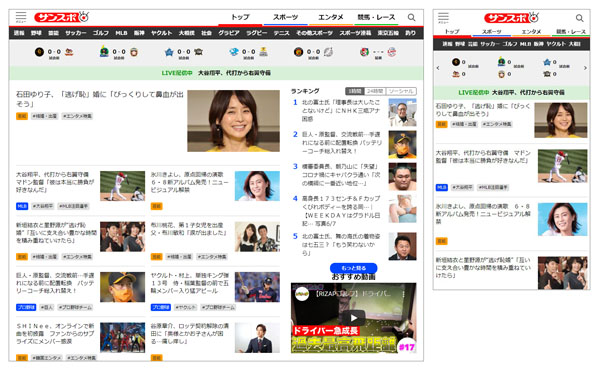Screen dimensions: 600x370
Task: Click the LIVE配信中 banner in the desktop view
Action: click(216, 73)
